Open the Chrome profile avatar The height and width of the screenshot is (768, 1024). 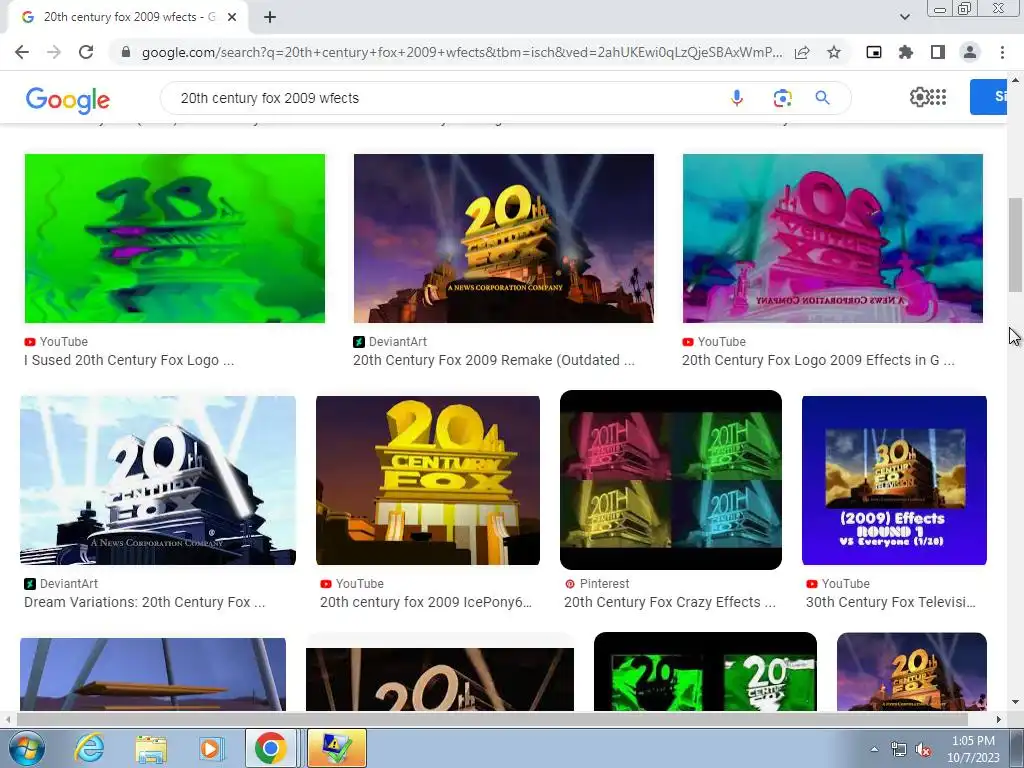(x=970, y=52)
